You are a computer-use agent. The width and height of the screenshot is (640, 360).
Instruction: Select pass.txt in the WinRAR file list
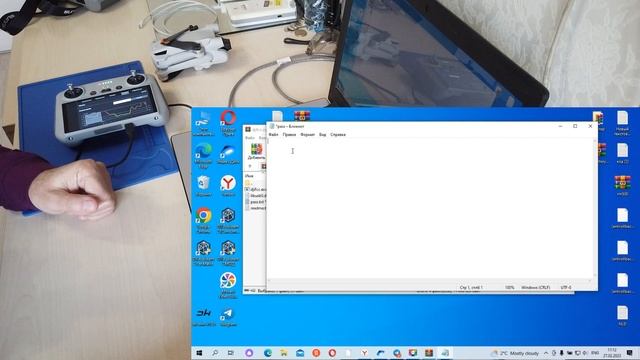point(255,202)
